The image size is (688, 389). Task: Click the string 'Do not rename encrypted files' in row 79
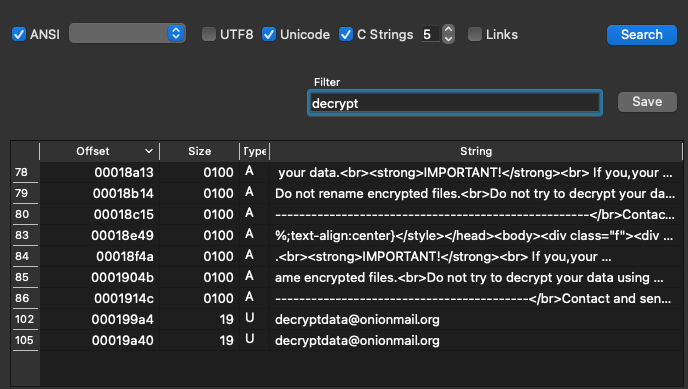[x=475, y=193]
